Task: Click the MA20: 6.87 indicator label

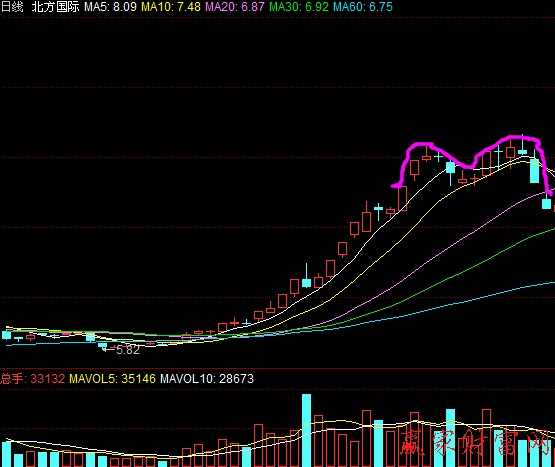Action: click(x=235, y=7)
